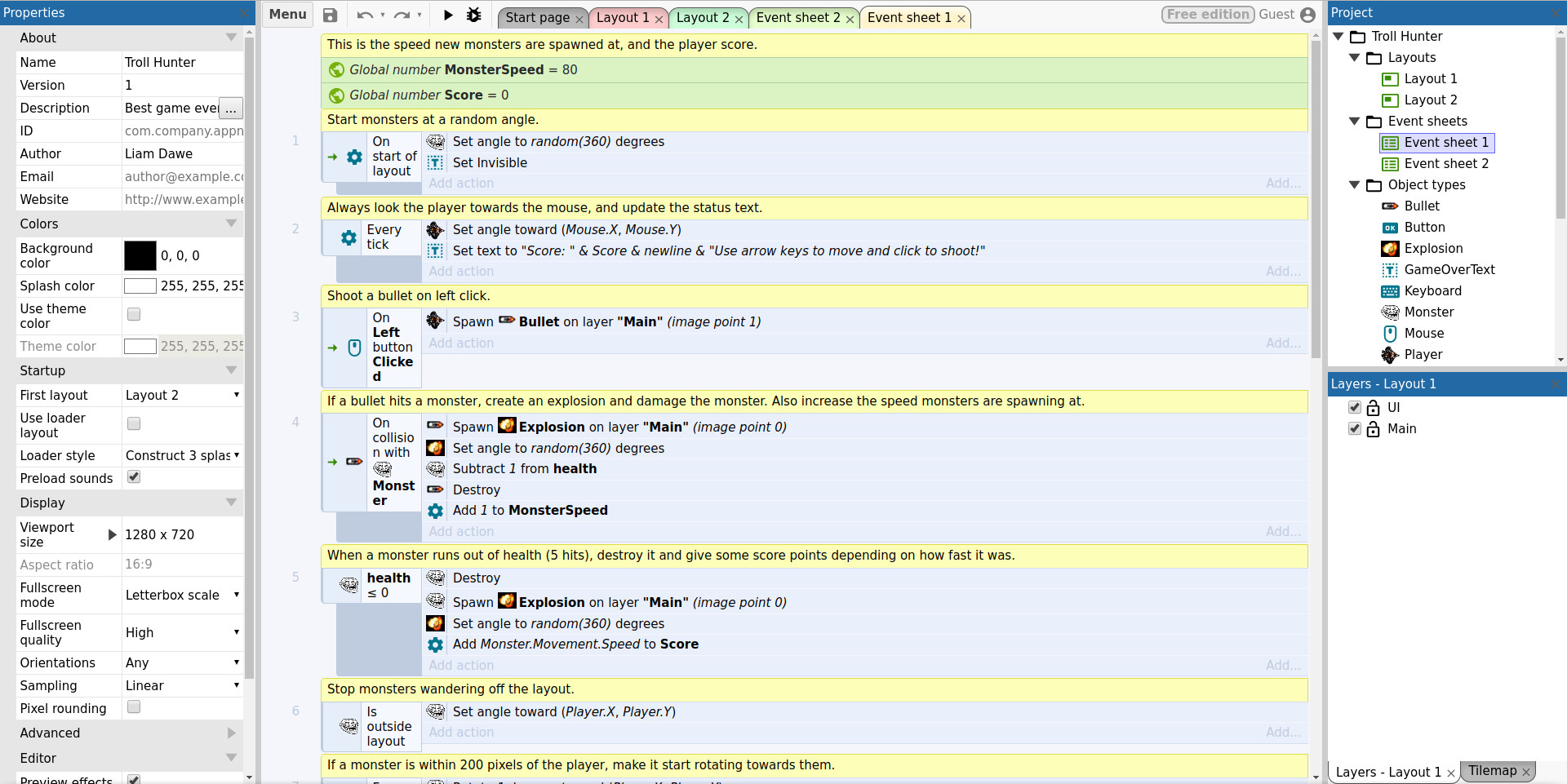Click Layout 2 icon in Project tree
The image size is (1567, 784).
pyautogui.click(x=1390, y=100)
